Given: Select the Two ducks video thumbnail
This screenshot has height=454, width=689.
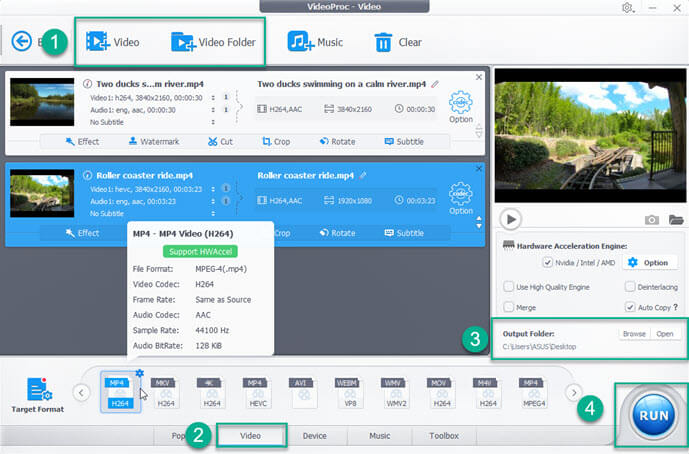Looking at the screenshot, I should [42, 102].
